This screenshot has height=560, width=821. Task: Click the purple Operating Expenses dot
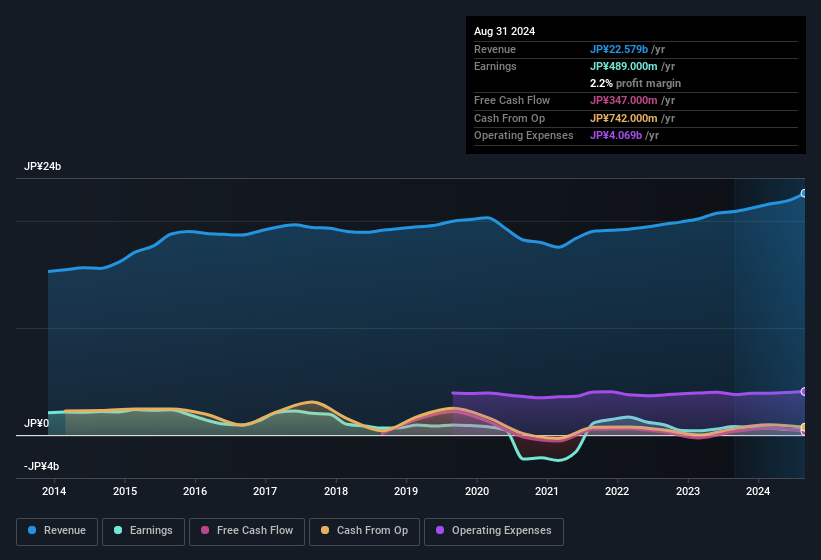pyautogui.click(x=440, y=531)
